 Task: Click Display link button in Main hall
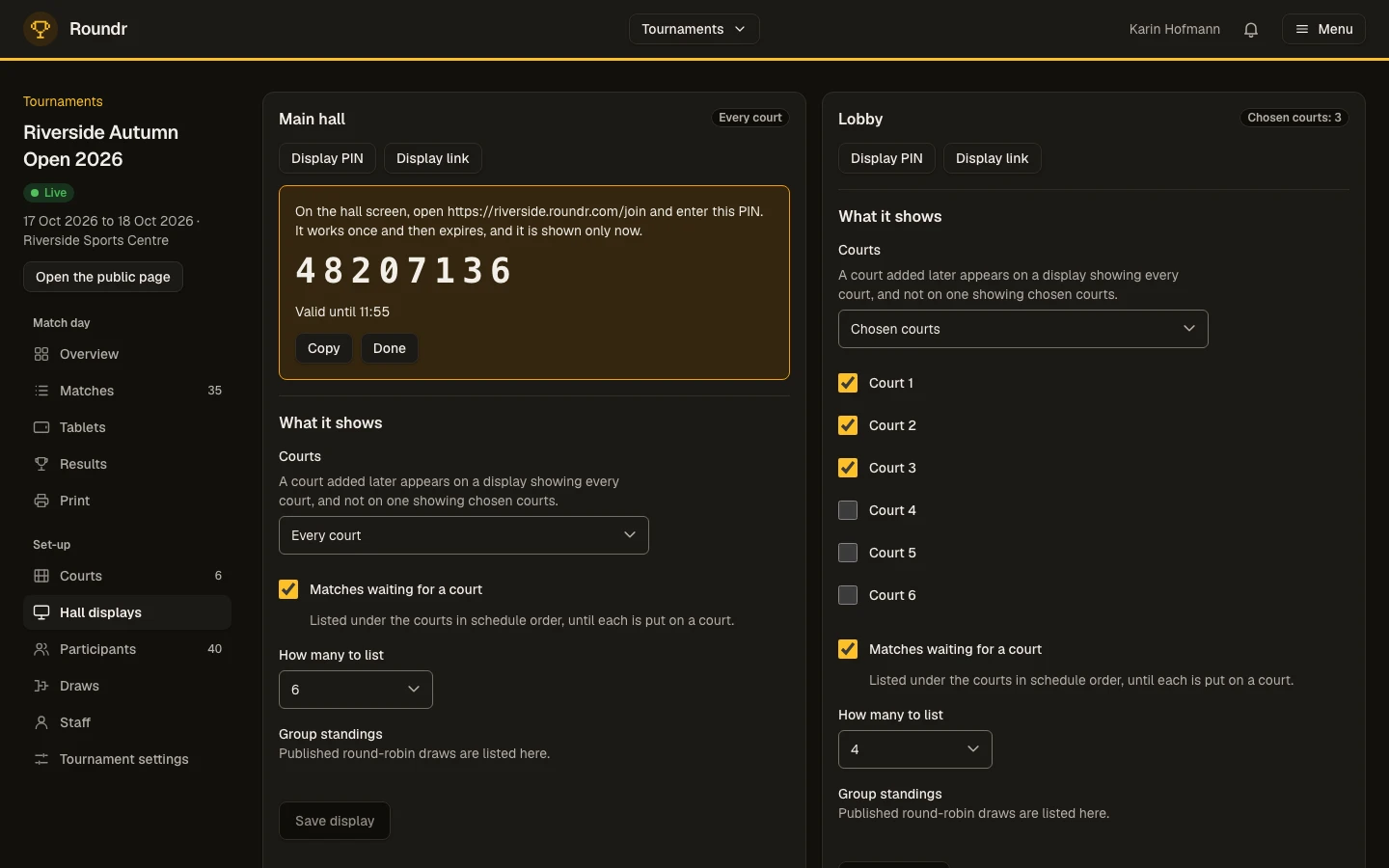click(433, 158)
